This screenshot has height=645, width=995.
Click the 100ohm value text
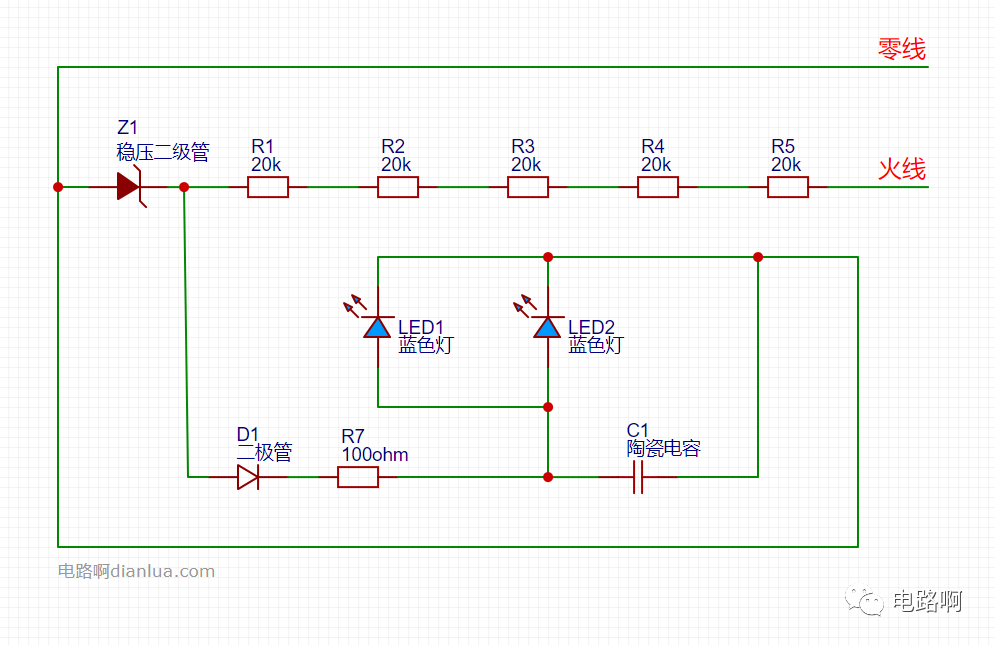[375, 455]
